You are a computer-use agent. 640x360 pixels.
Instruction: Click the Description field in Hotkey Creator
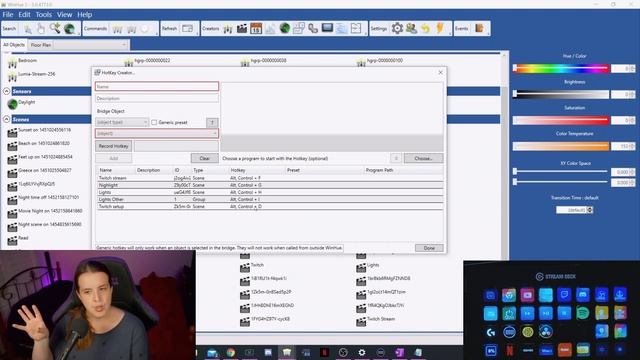tap(157, 98)
